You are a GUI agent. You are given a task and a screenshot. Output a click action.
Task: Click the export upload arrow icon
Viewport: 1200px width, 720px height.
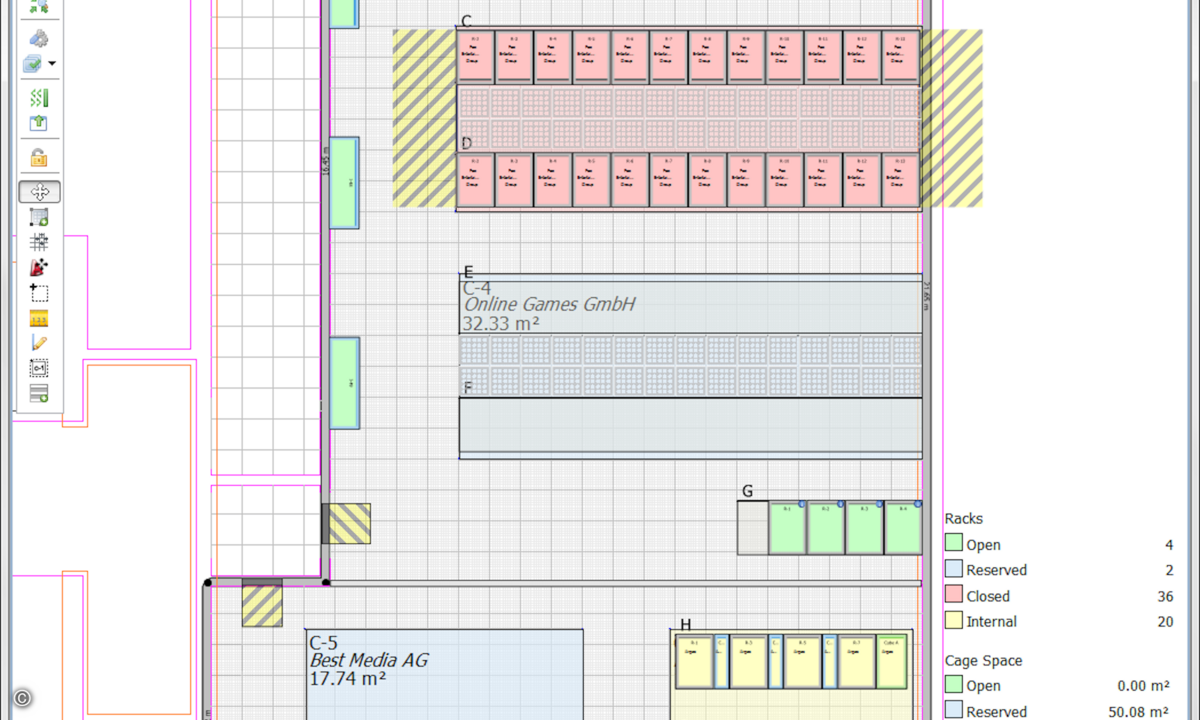click(39, 123)
